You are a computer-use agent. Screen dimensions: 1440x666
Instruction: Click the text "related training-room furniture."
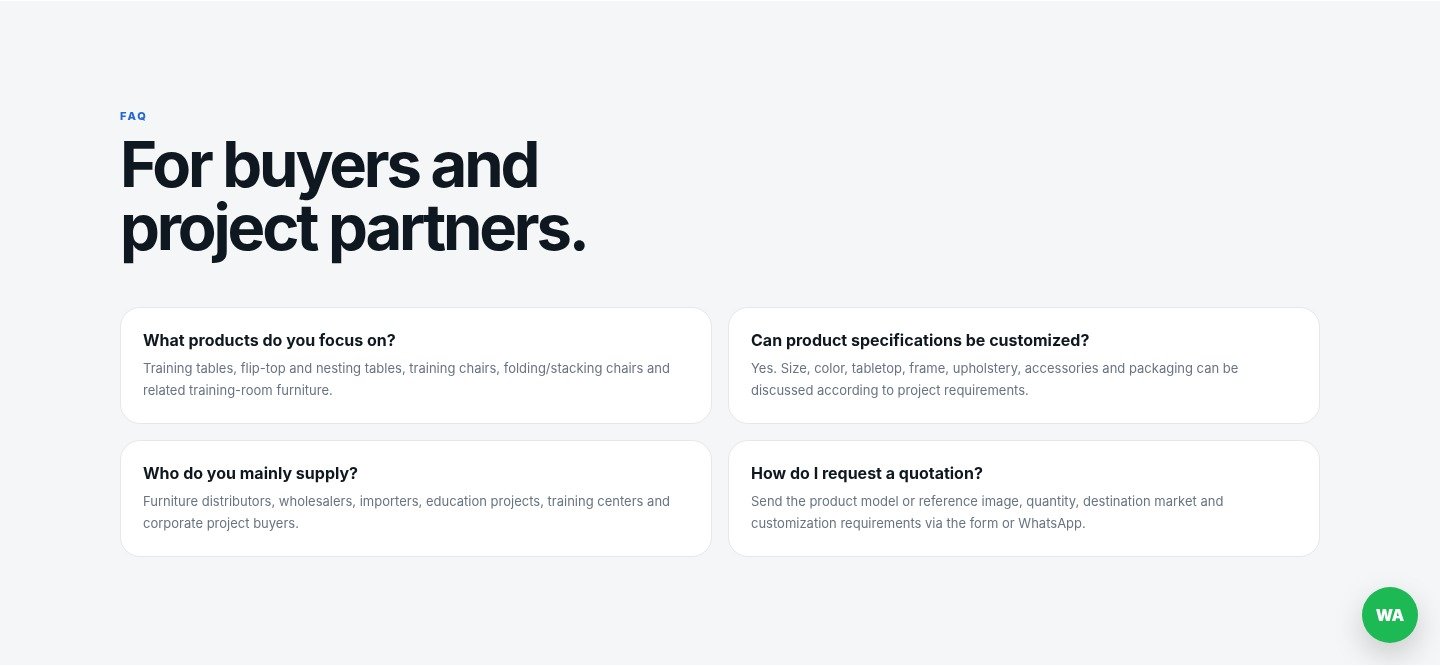pos(237,390)
